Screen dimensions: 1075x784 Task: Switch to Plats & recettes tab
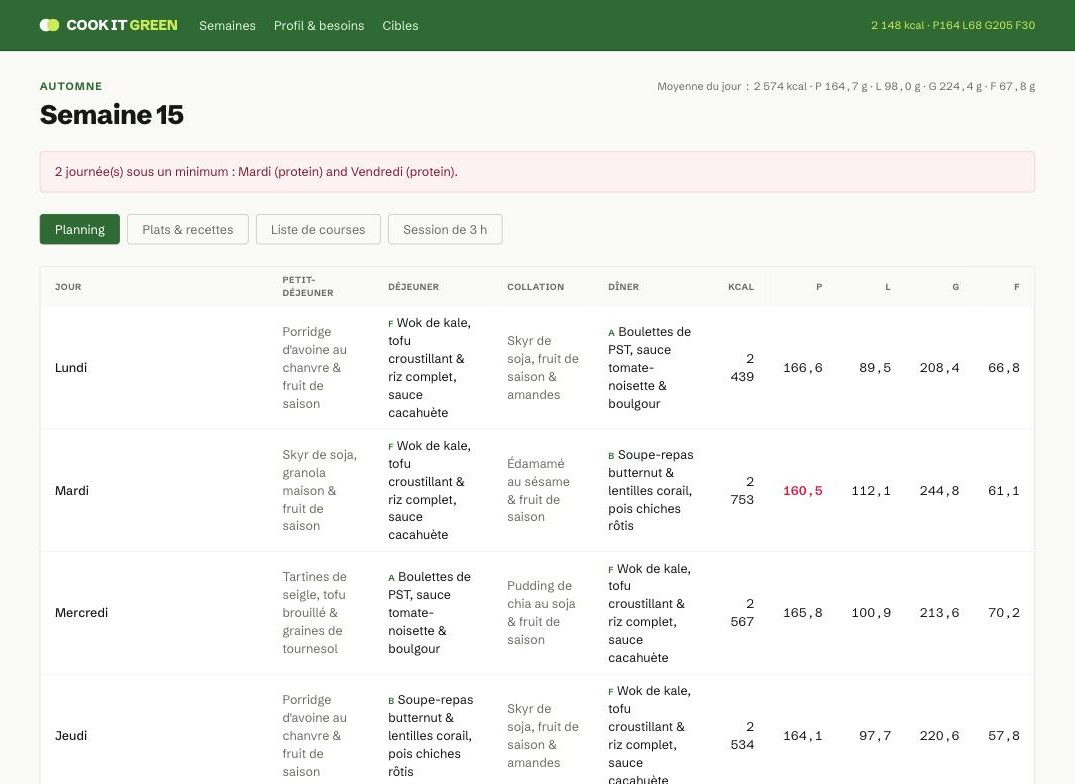(x=188, y=230)
